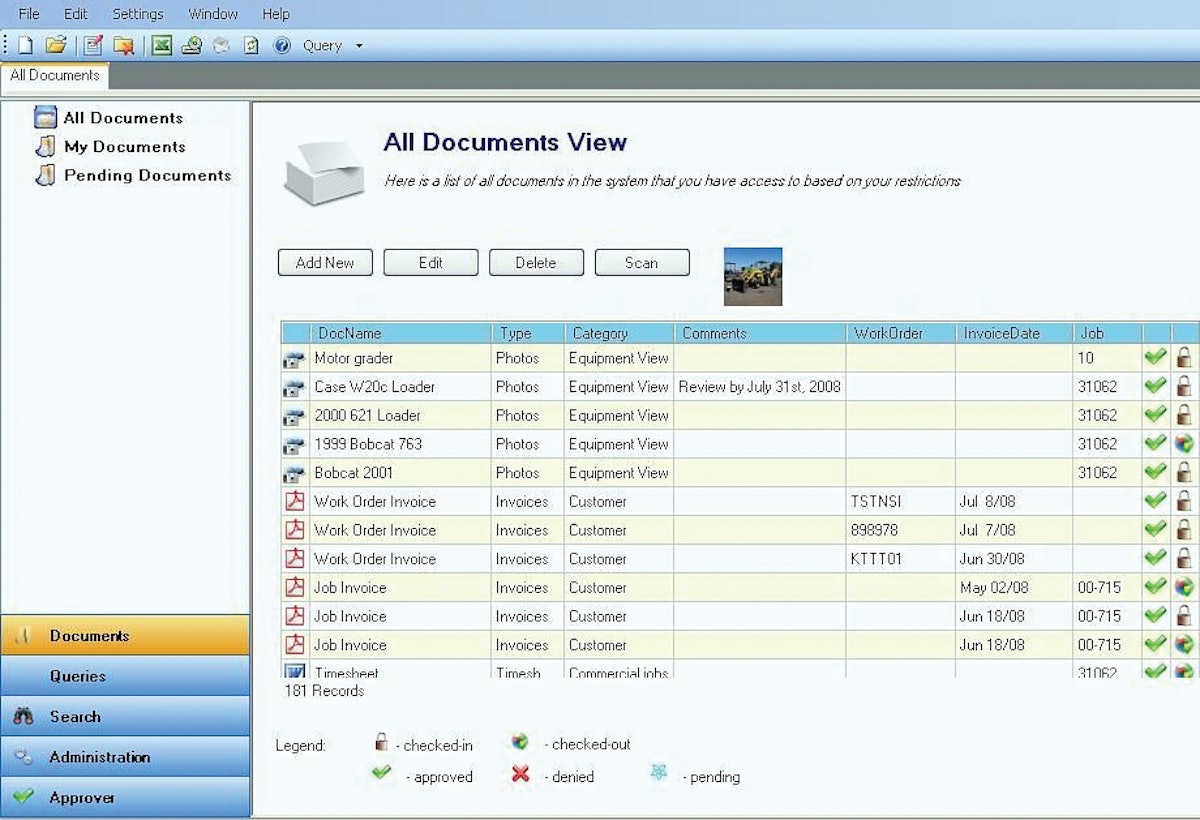Screen dimensions: 1200x820
Task: Switch to the All Documents tab
Action: tap(55, 75)
